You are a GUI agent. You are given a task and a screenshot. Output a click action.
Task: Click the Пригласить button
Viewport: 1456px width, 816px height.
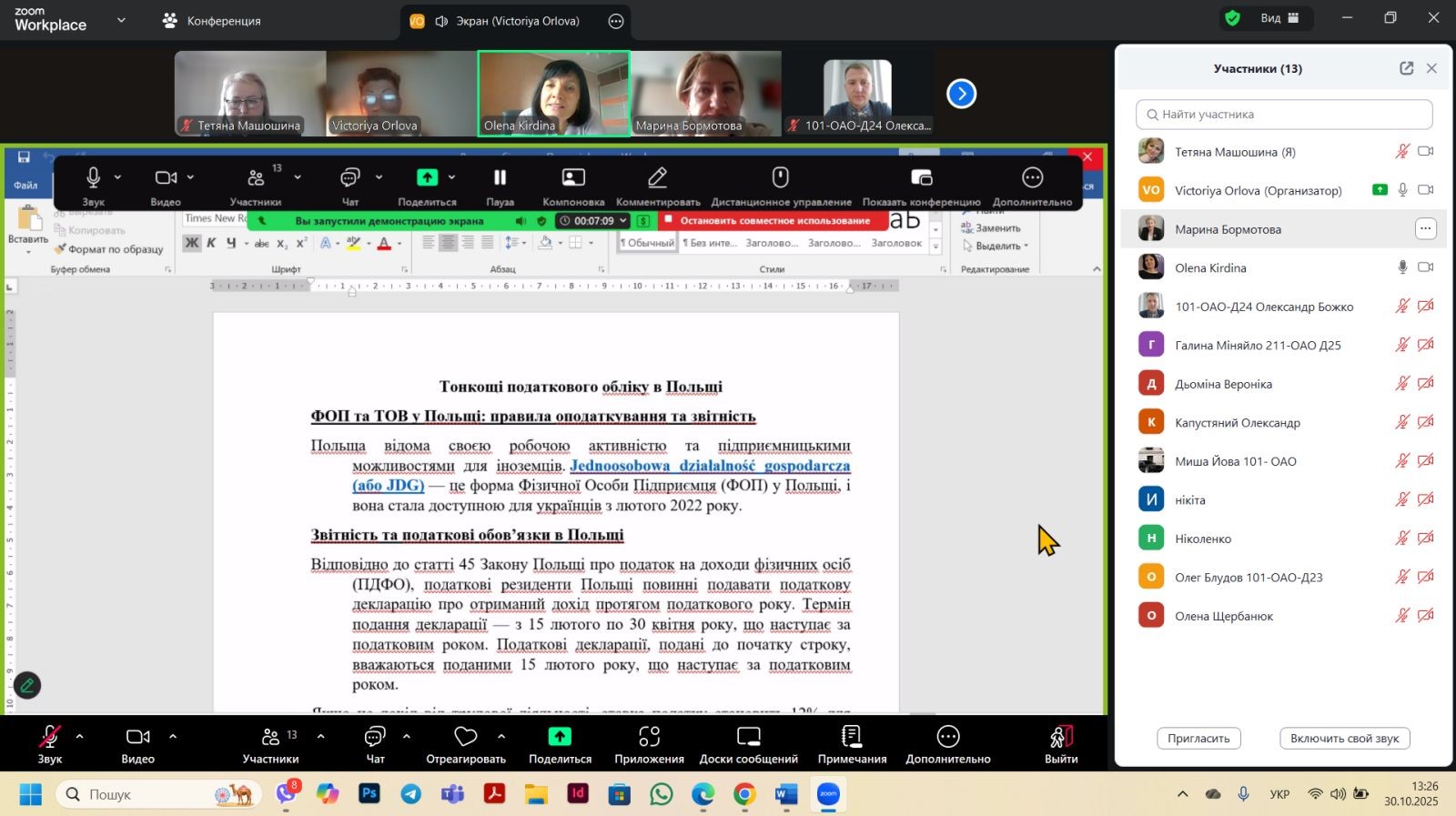pos(1198,739)
